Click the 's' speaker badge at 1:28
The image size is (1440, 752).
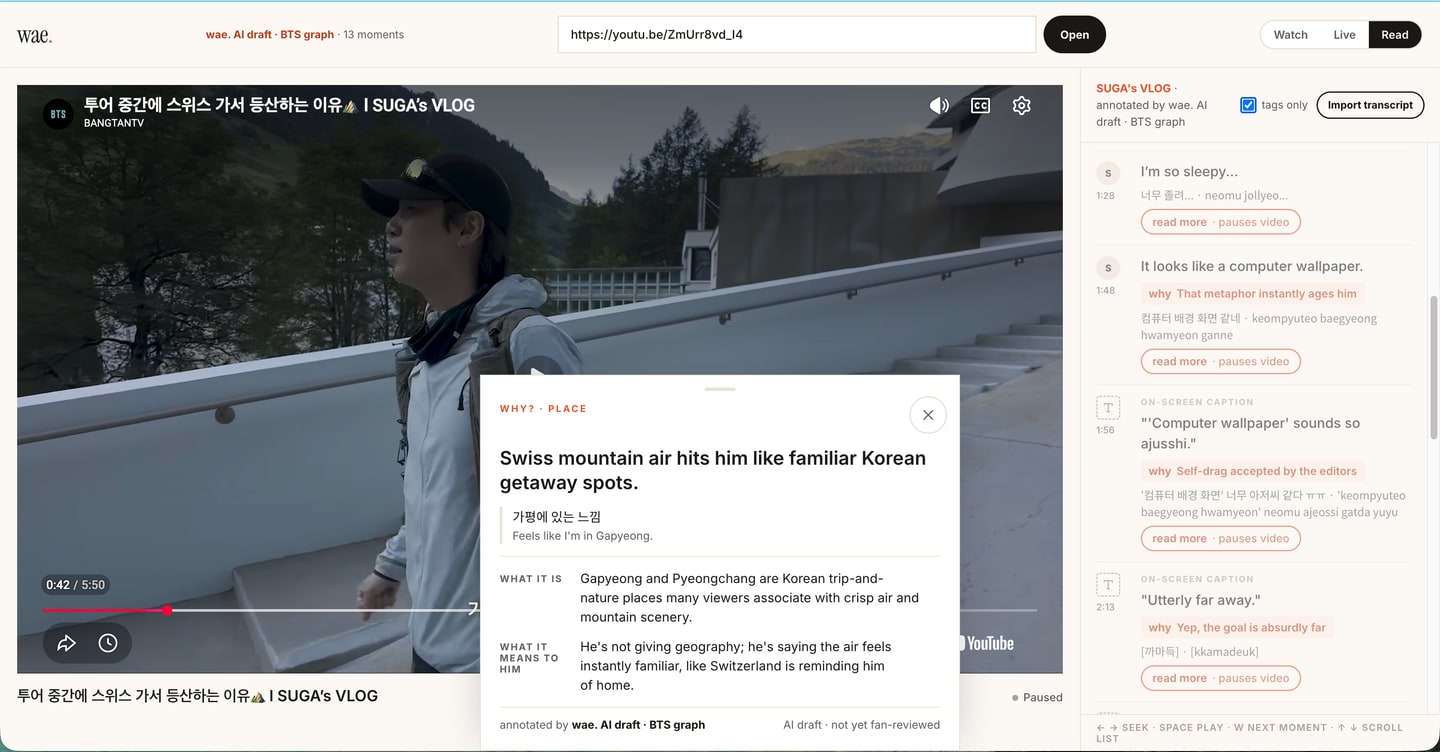1108,173
